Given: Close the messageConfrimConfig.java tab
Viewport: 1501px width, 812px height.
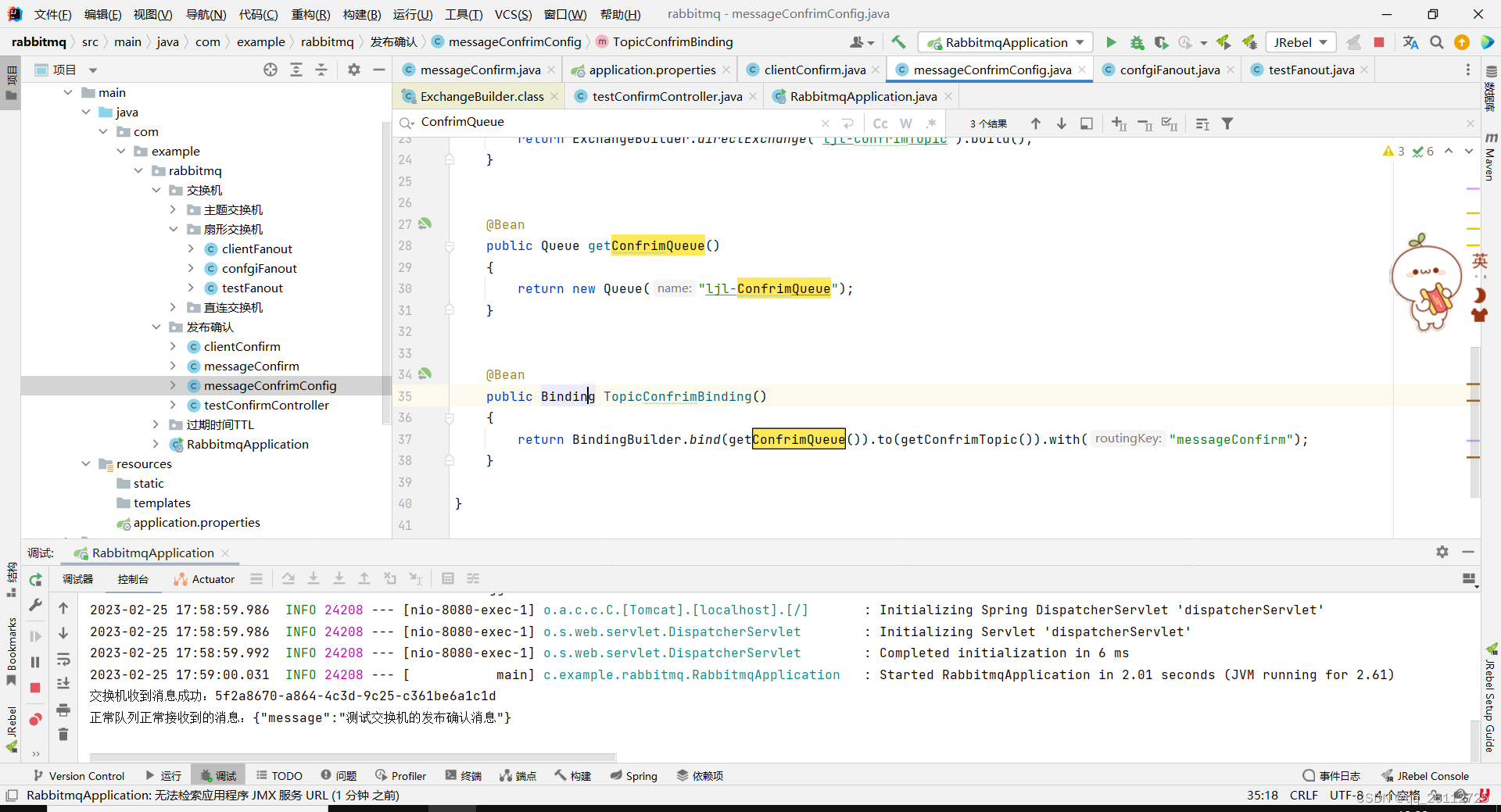Looking at the screenshot, I should 1082,70.
